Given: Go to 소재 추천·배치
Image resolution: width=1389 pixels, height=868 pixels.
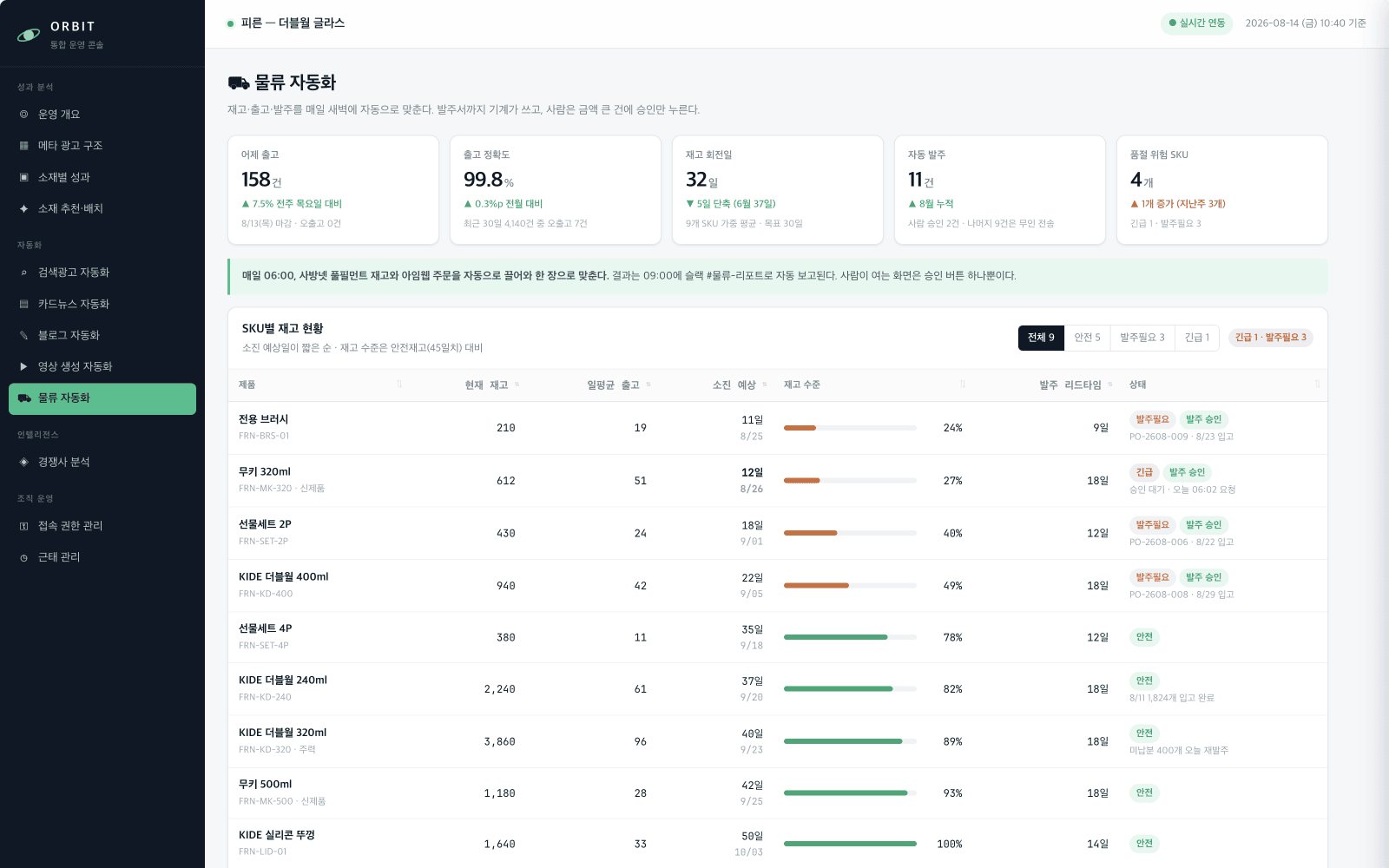Looking at the screenshot, I should point(102,208).
